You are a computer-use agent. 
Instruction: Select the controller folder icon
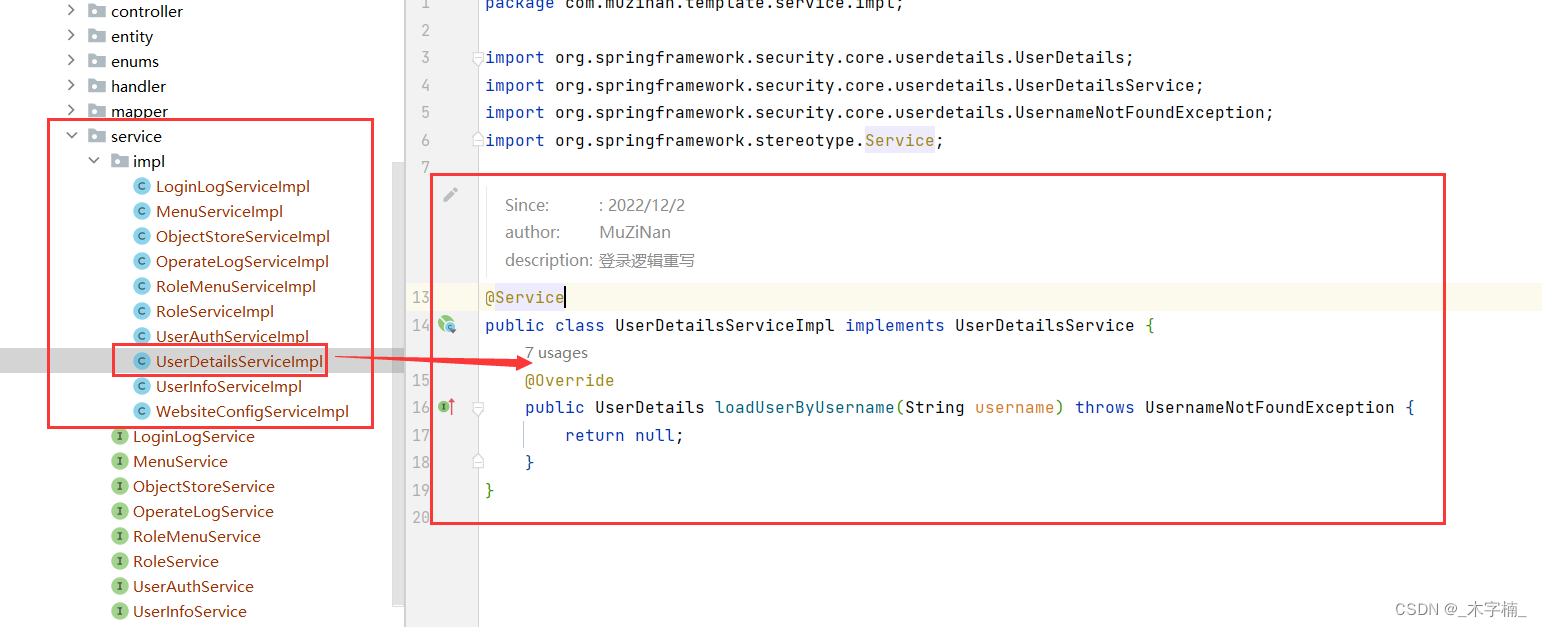97,11
